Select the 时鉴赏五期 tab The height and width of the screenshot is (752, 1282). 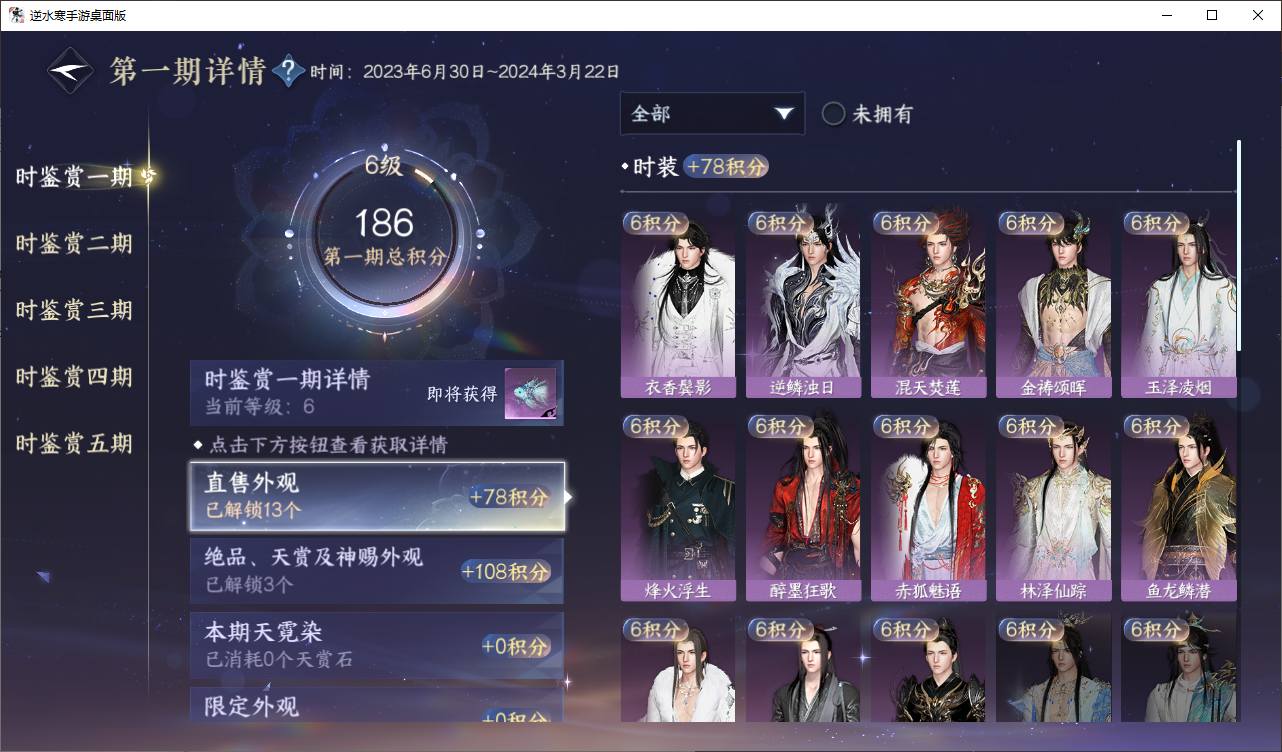pyautogui.click(x=74, y=443)
